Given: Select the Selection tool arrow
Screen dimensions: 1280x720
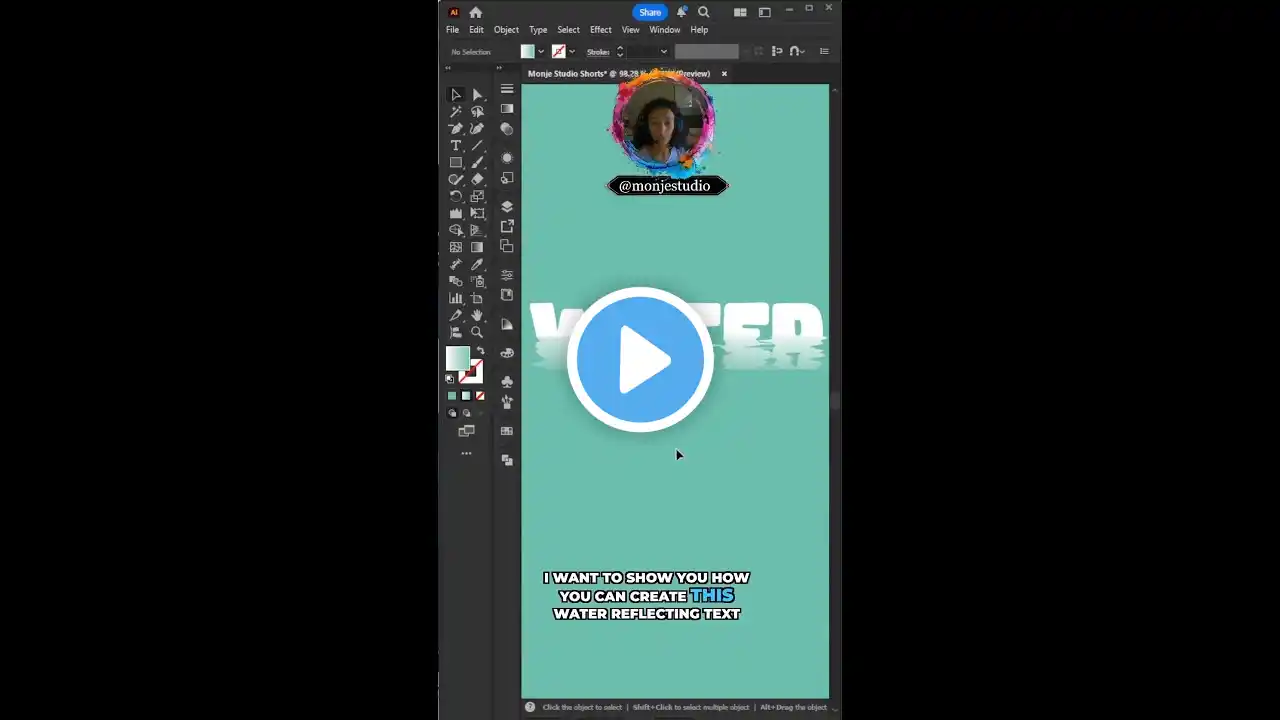Looking at the screenshot, I should pos(456,95).
